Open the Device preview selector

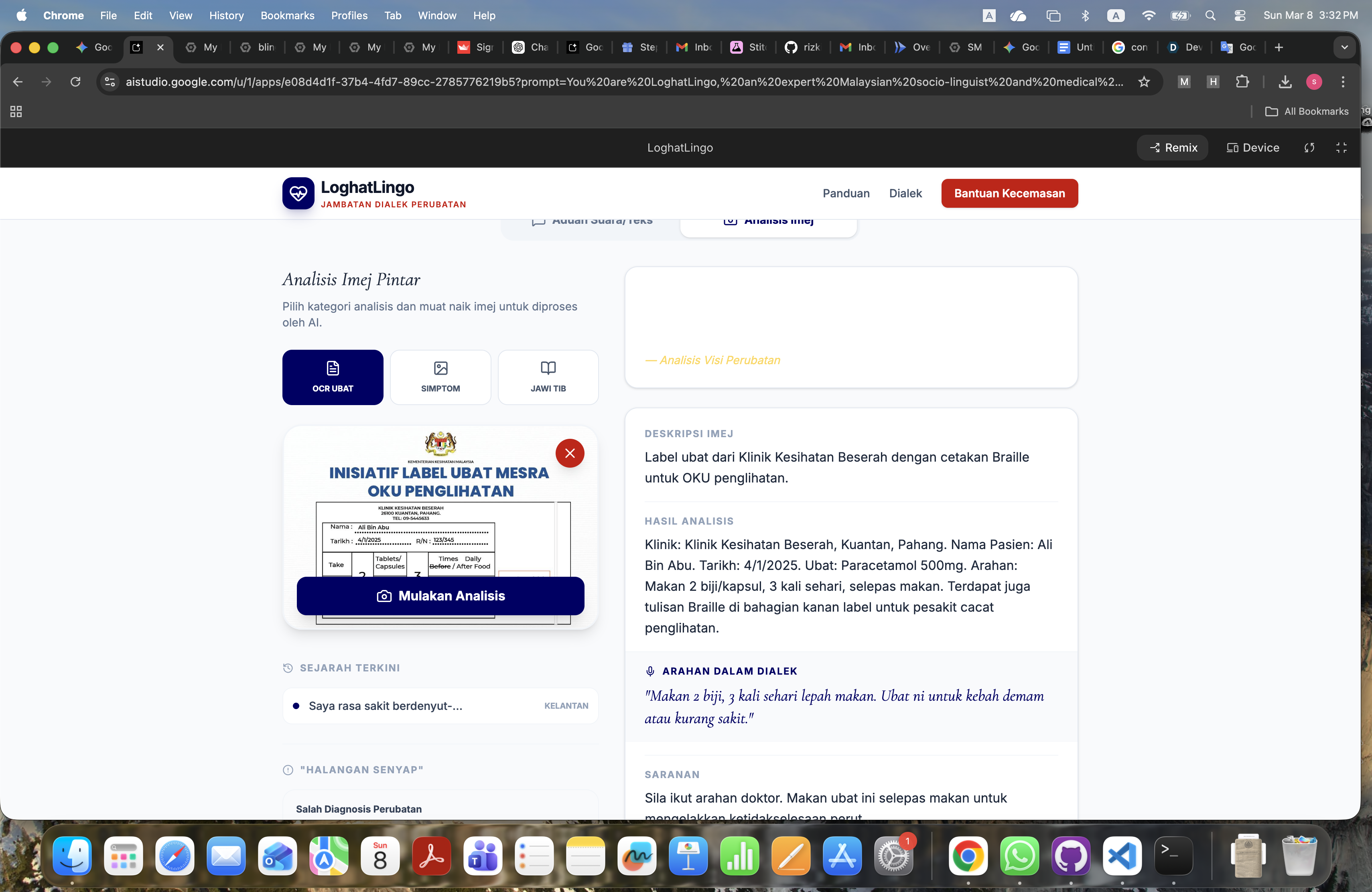click(x=1253, y=148)
